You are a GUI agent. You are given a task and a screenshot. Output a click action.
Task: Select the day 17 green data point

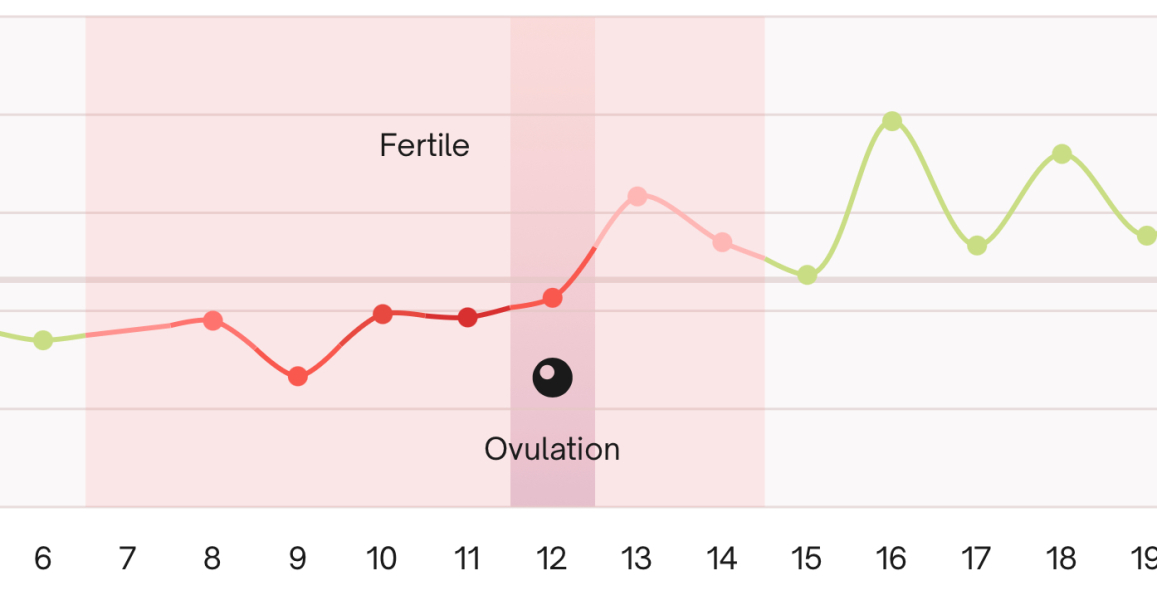(977, 246)
